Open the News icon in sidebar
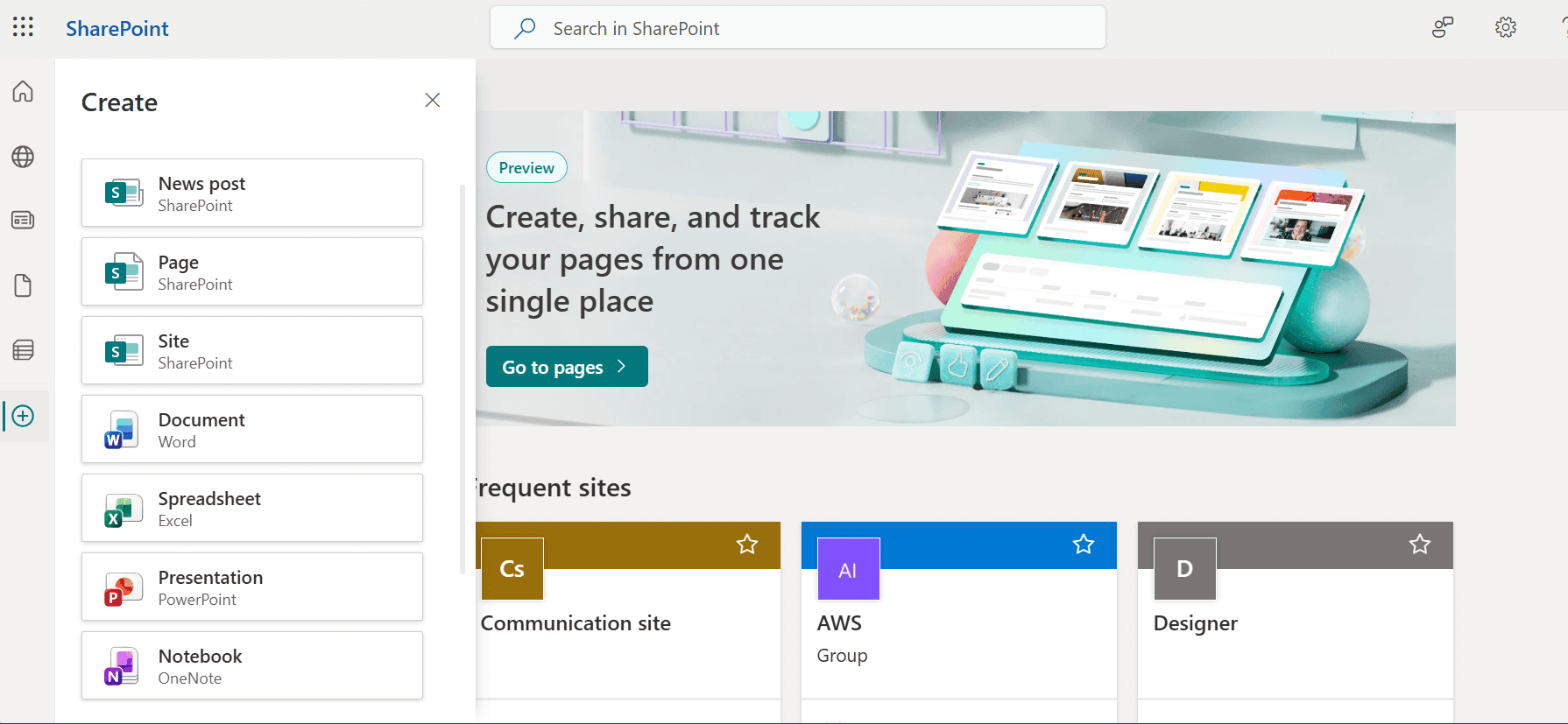 click(24, 220)
